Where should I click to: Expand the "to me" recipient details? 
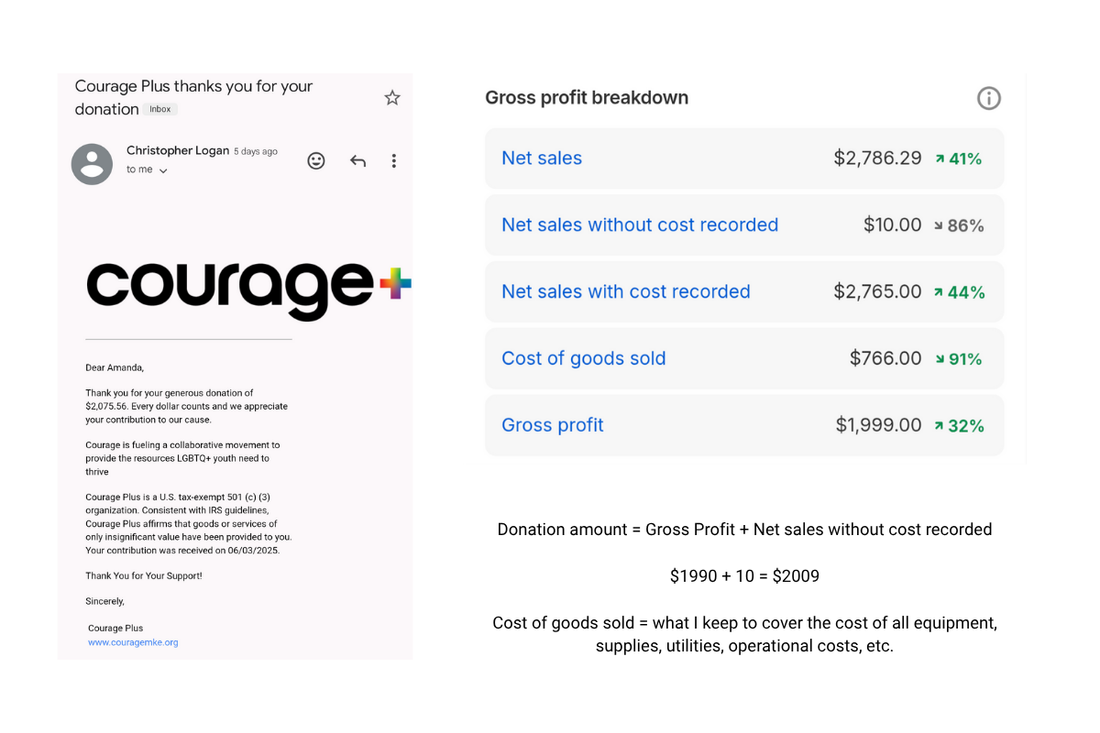163,171
